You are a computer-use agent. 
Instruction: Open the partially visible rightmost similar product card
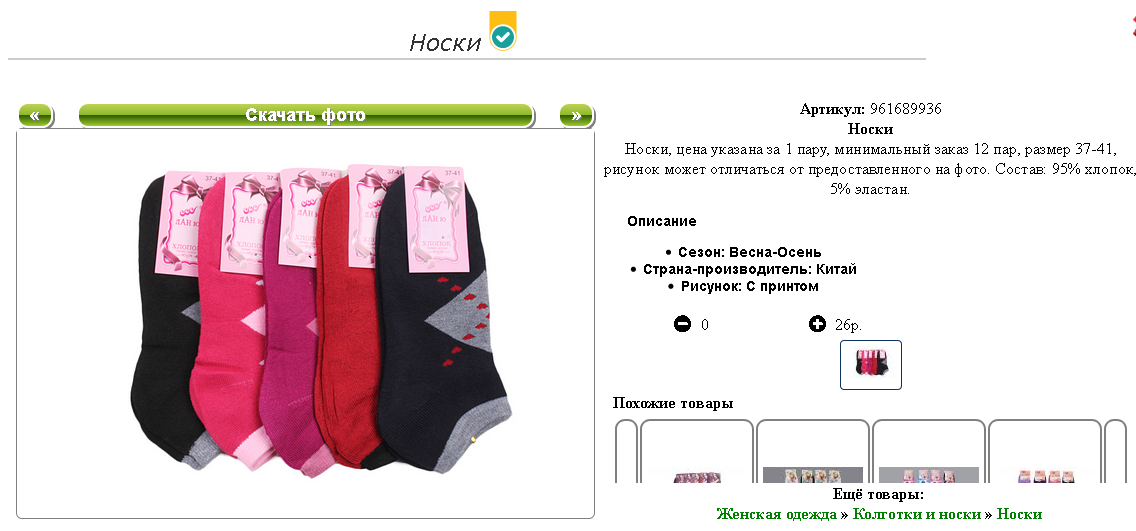[1116, 451]
